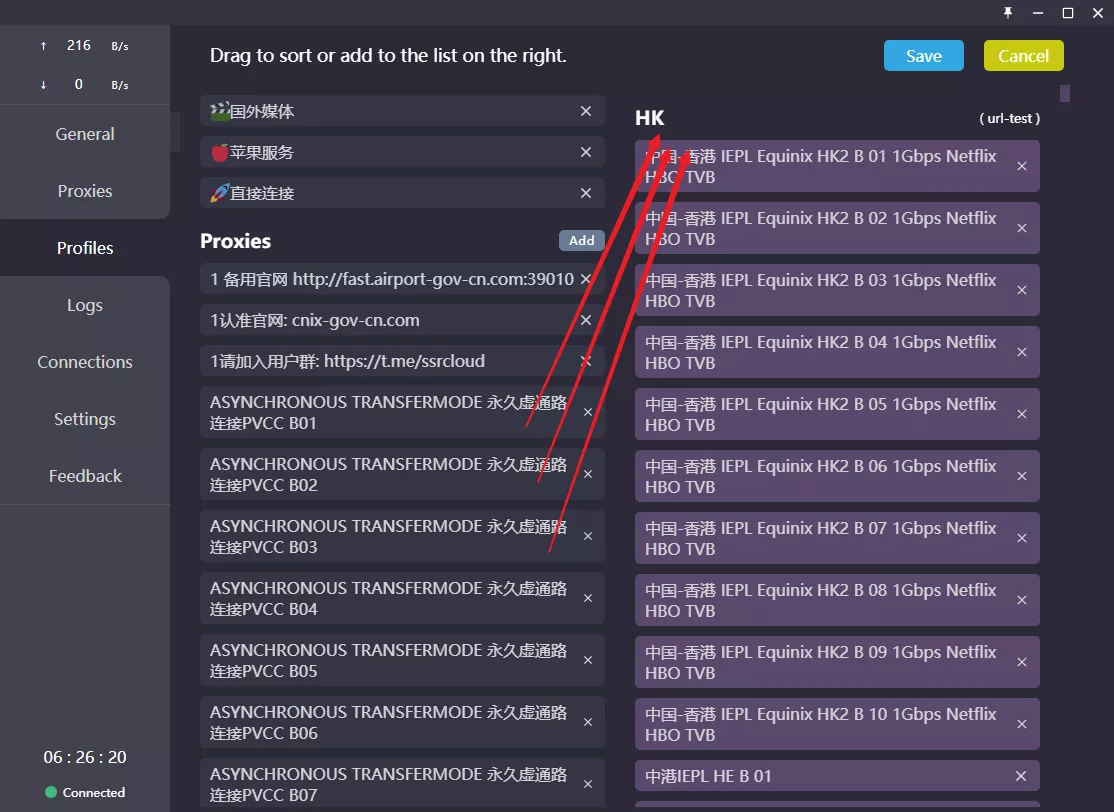The height and width of the screenshot is (812, 1114).
Task: Remove 国外媒体 group with its X icon
Action: tap(586, 111)
